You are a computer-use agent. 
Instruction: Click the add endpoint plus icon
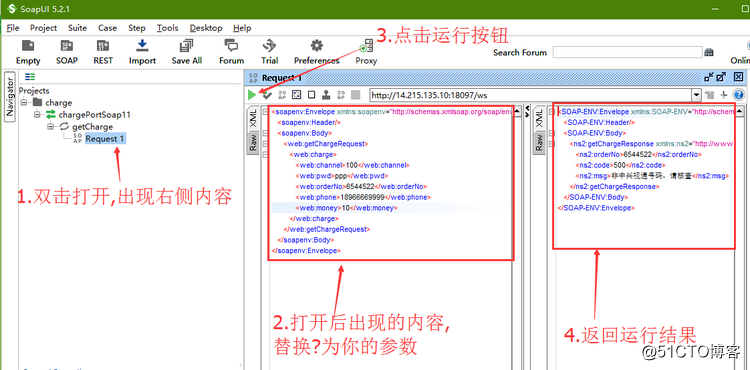pos(724,95)
